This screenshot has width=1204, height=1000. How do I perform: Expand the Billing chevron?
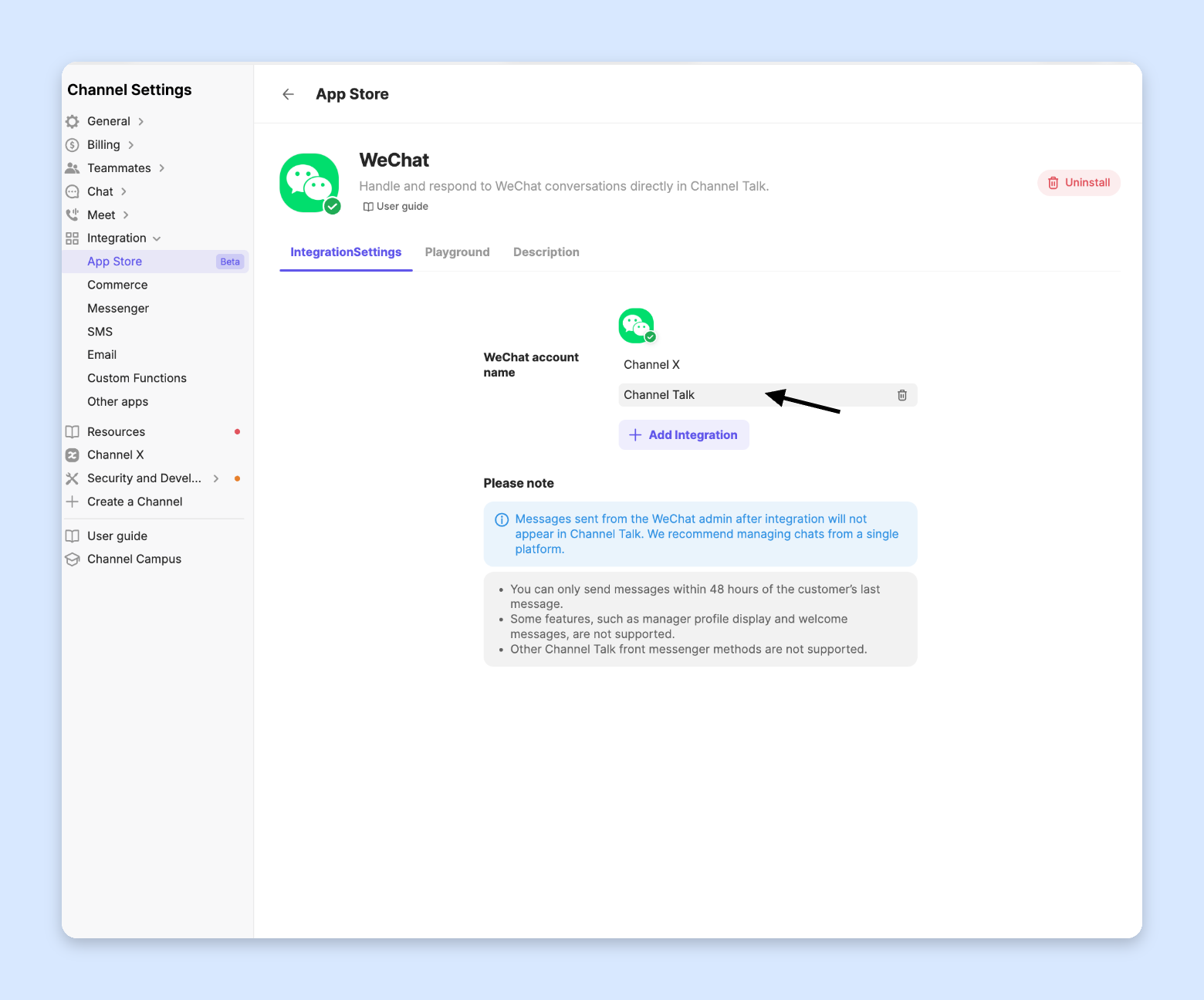point(131,145)
